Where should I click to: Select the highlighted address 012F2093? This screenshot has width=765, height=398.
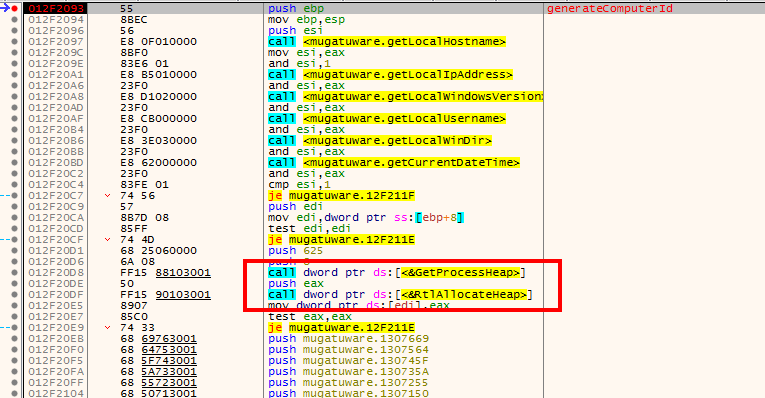[56, 8]
